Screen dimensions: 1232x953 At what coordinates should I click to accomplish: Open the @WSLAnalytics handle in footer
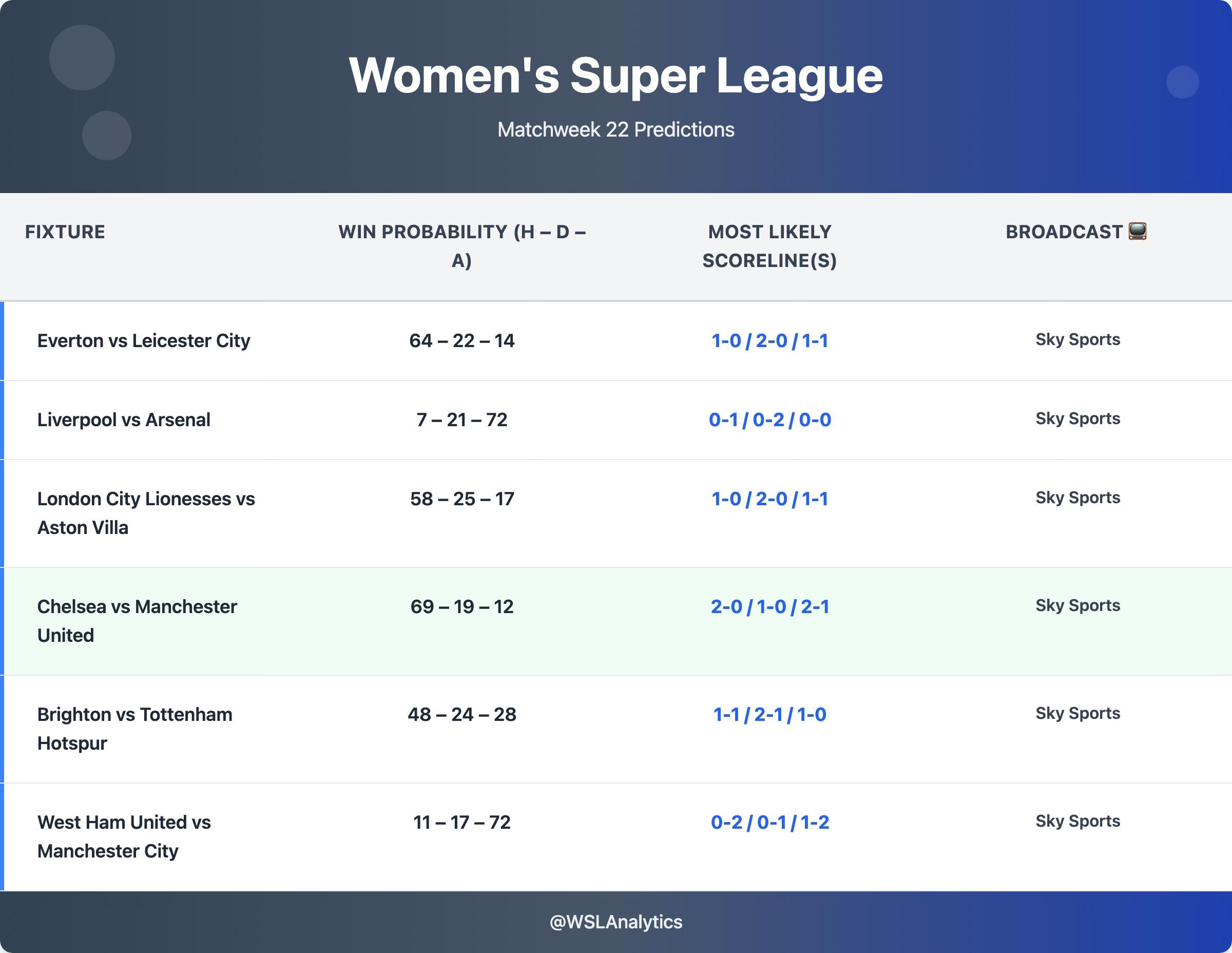(616, 922)
